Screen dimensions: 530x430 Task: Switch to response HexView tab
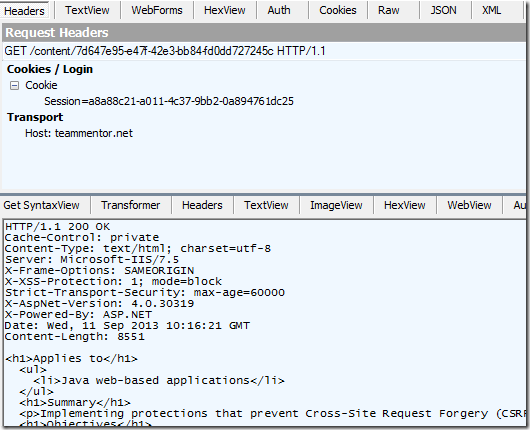click(x=404, y=205)
